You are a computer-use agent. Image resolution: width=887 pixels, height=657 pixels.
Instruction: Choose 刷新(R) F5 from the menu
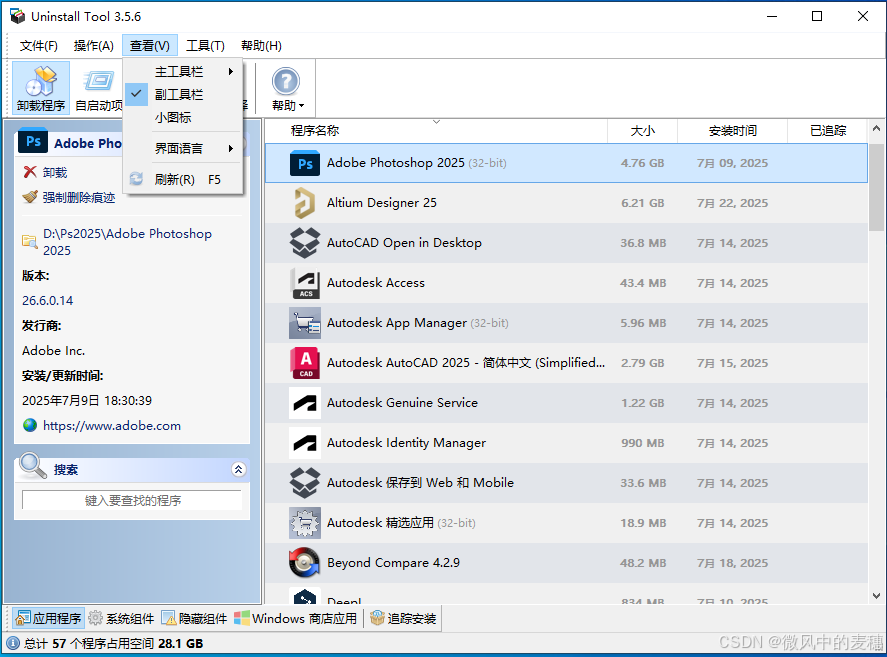183,179
